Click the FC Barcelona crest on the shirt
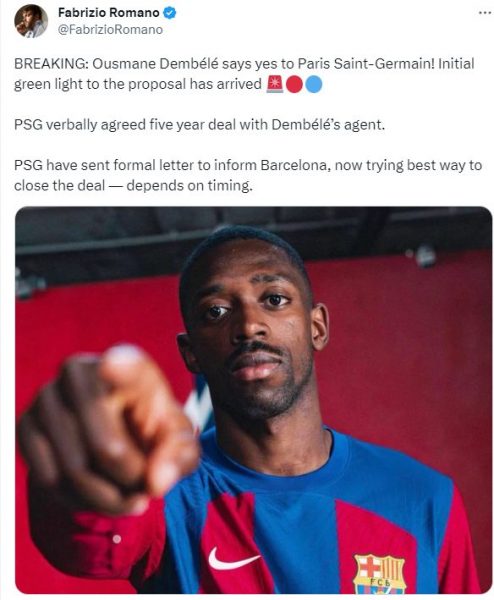 [380, 573]
